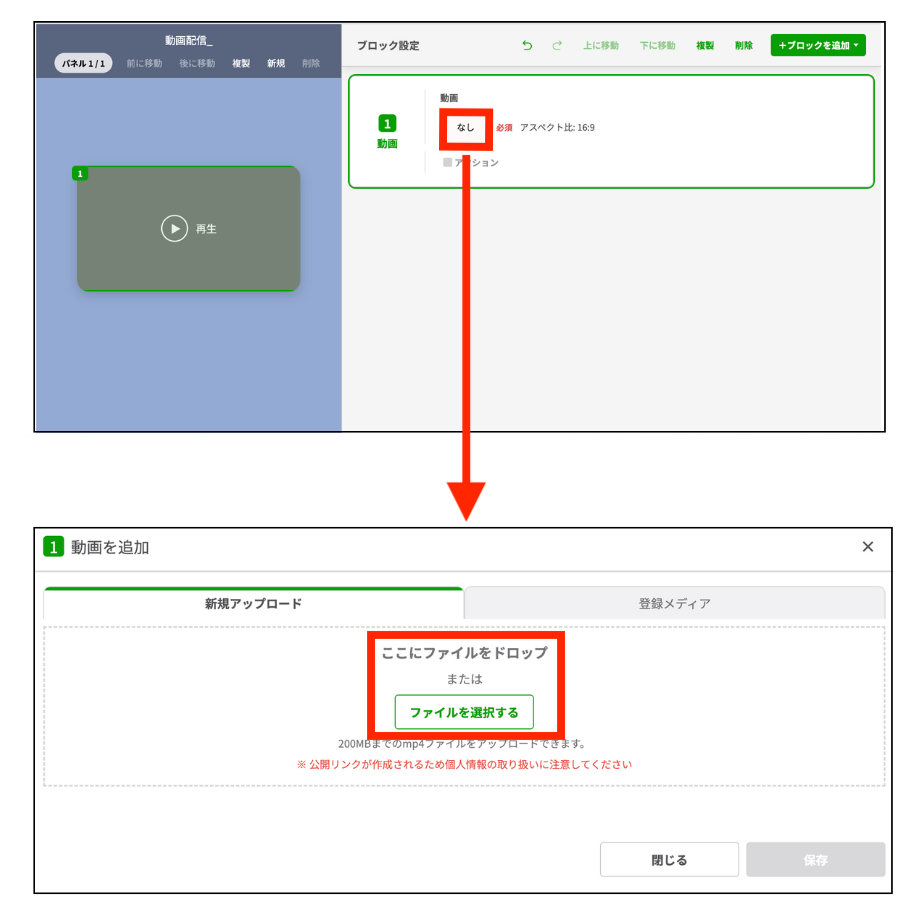Click the なし video selector button
This screenshot has width=924, height=922.
466,128
